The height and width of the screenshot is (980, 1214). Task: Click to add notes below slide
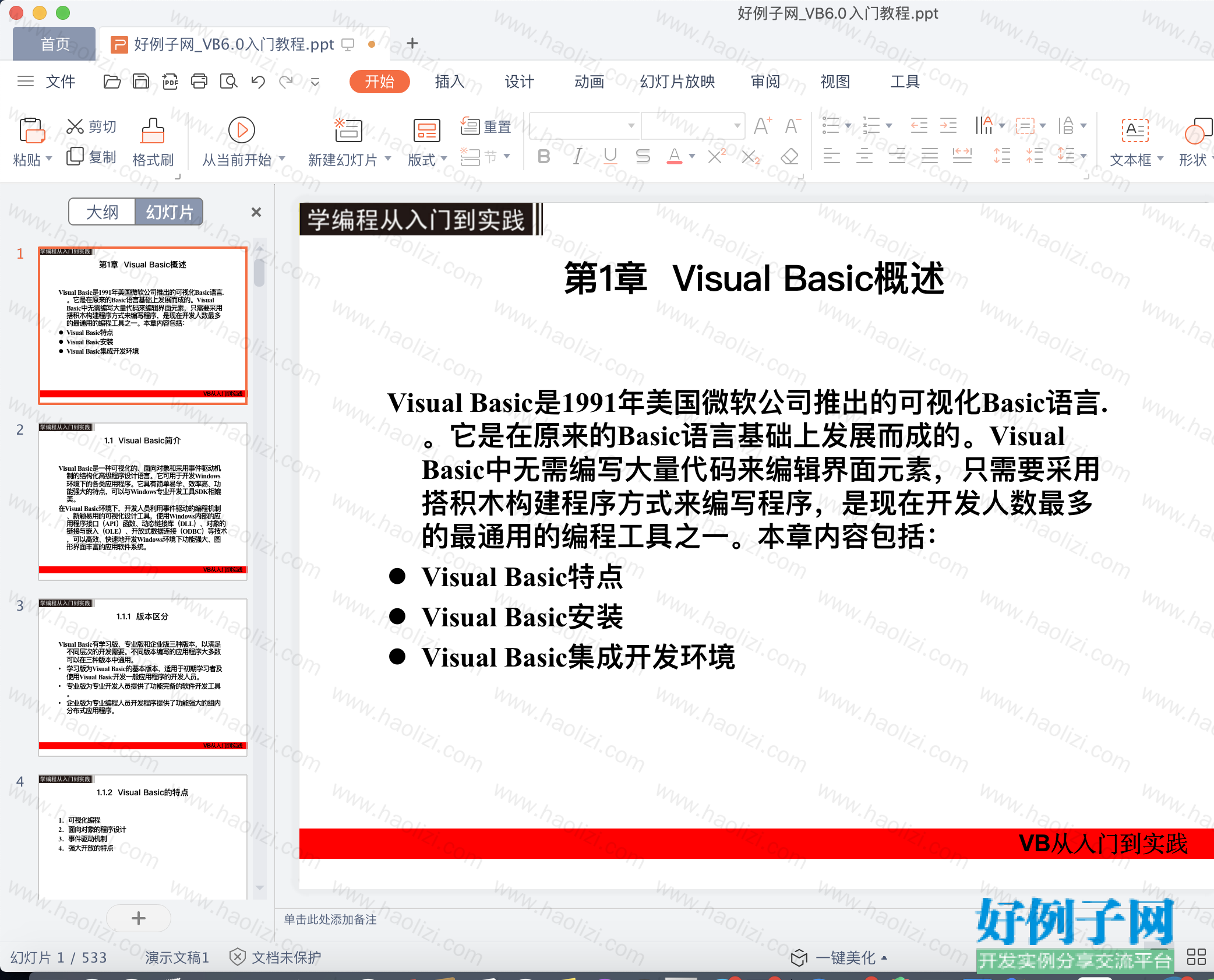pyautogui.click(x=330, y=919)
